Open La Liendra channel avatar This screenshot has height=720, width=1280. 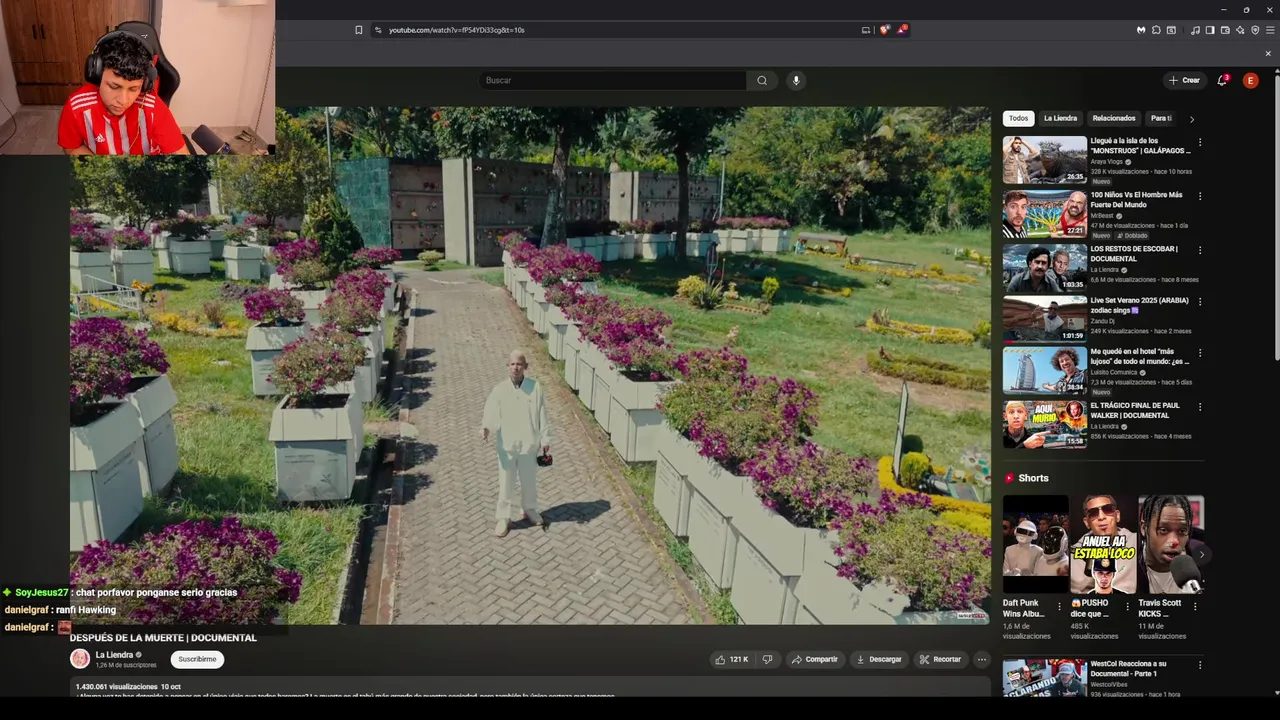(80, 659)
